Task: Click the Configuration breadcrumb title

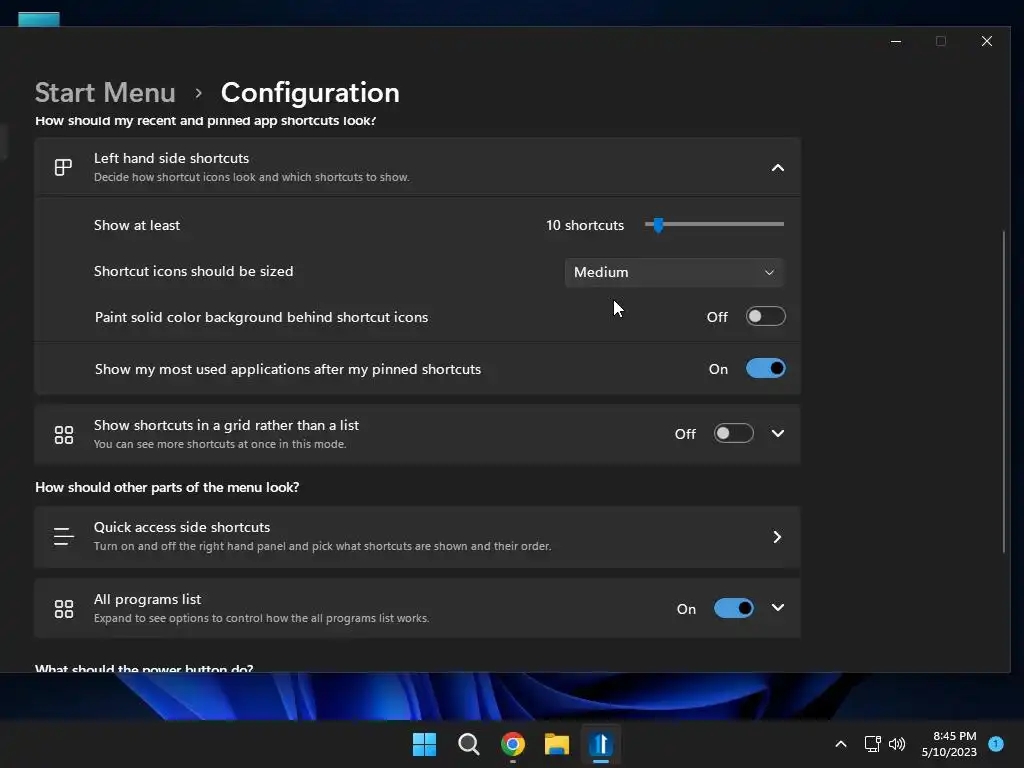Action: coord(310,93)
